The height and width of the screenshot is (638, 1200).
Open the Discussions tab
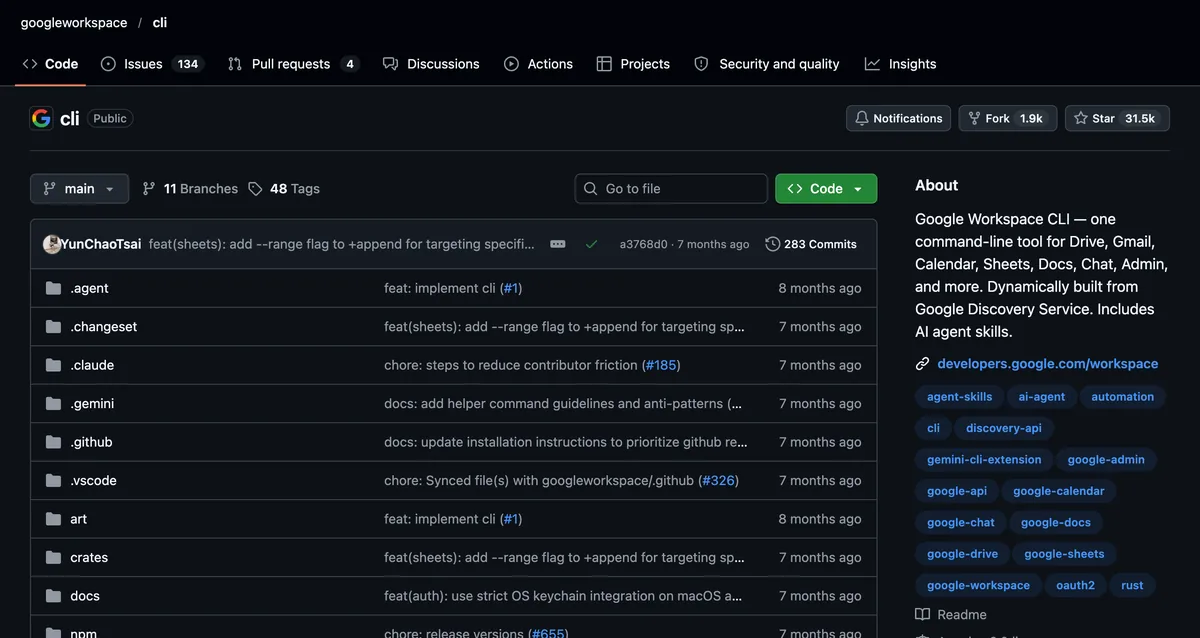431,64
